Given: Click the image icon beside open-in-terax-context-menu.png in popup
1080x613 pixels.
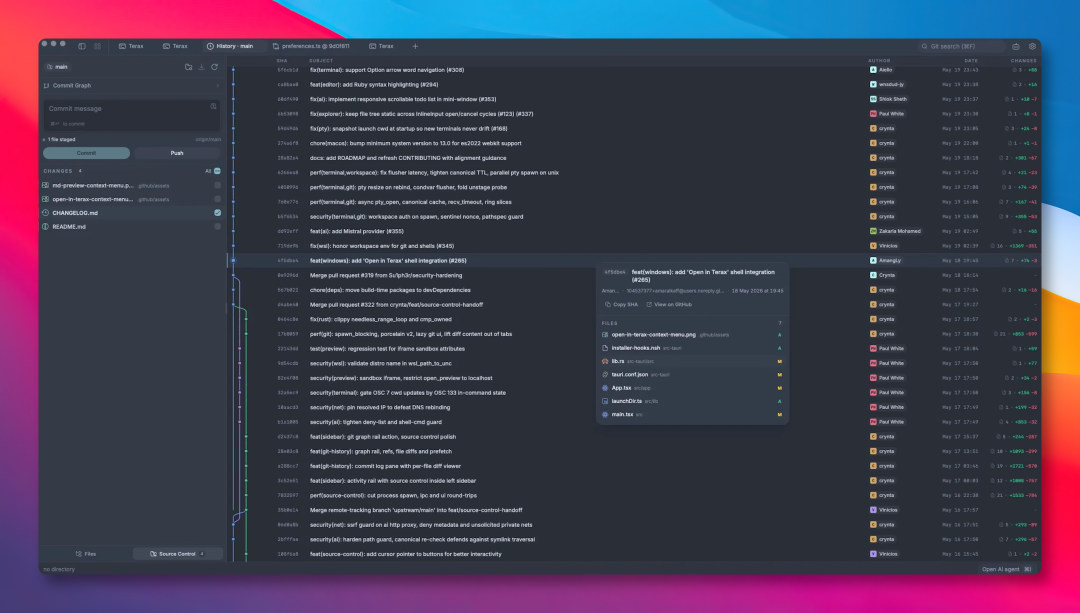Looking at the screenshot, I should point(605,335).
